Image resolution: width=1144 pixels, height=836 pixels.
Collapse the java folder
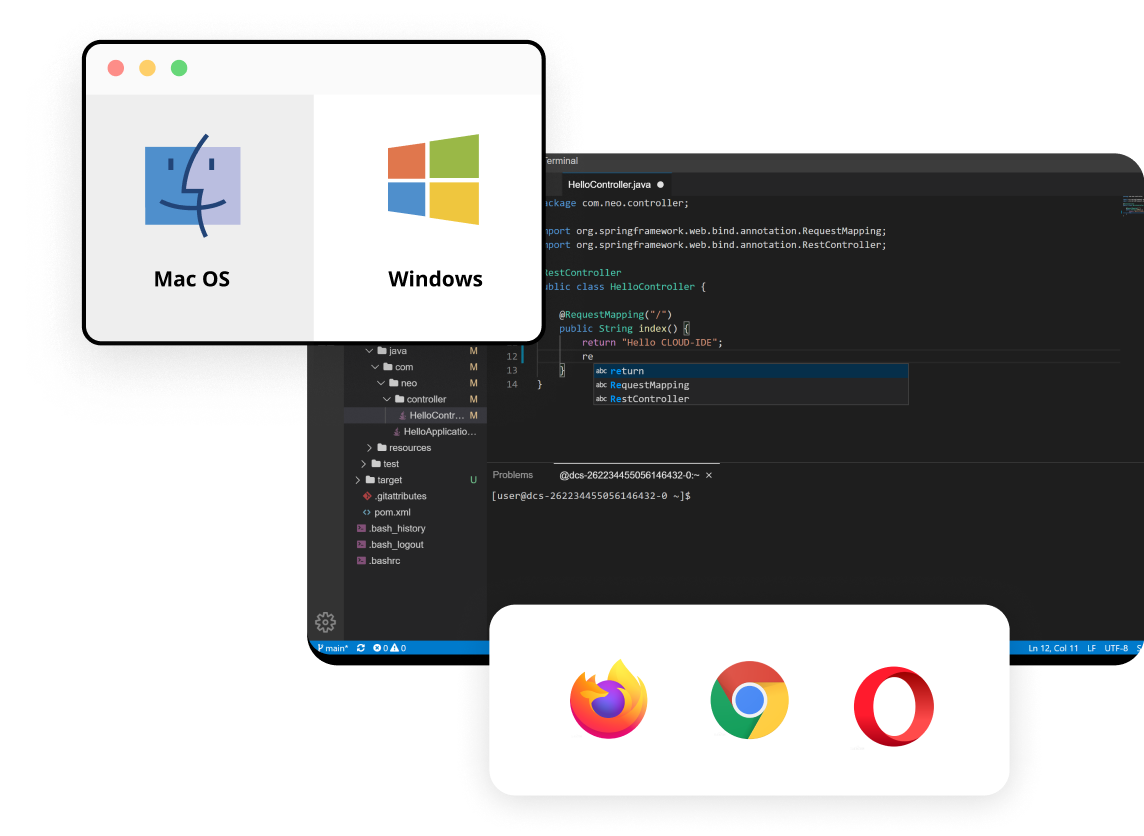pos(369,351)
